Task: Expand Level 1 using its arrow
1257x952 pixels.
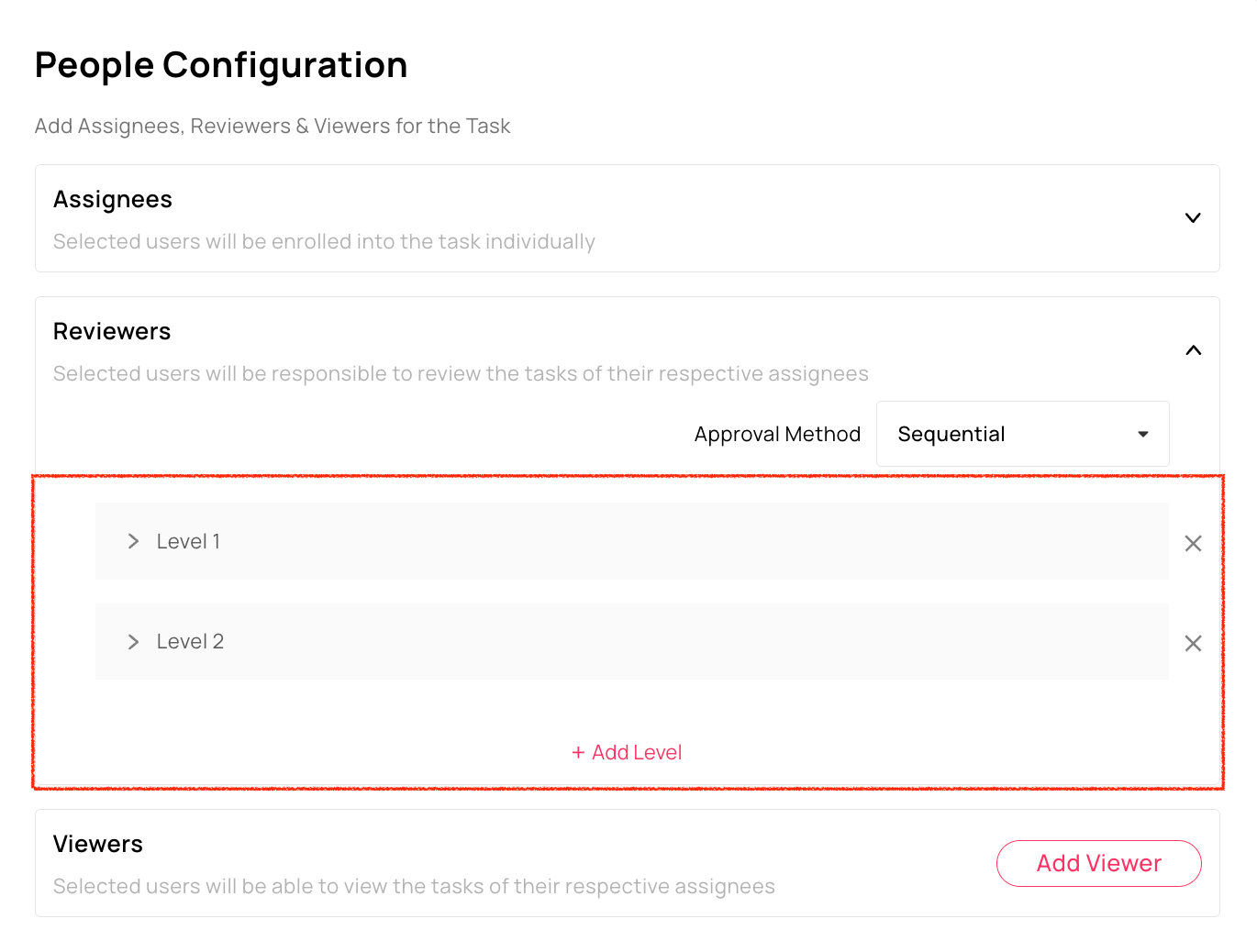Action: (x=134, y=541)
